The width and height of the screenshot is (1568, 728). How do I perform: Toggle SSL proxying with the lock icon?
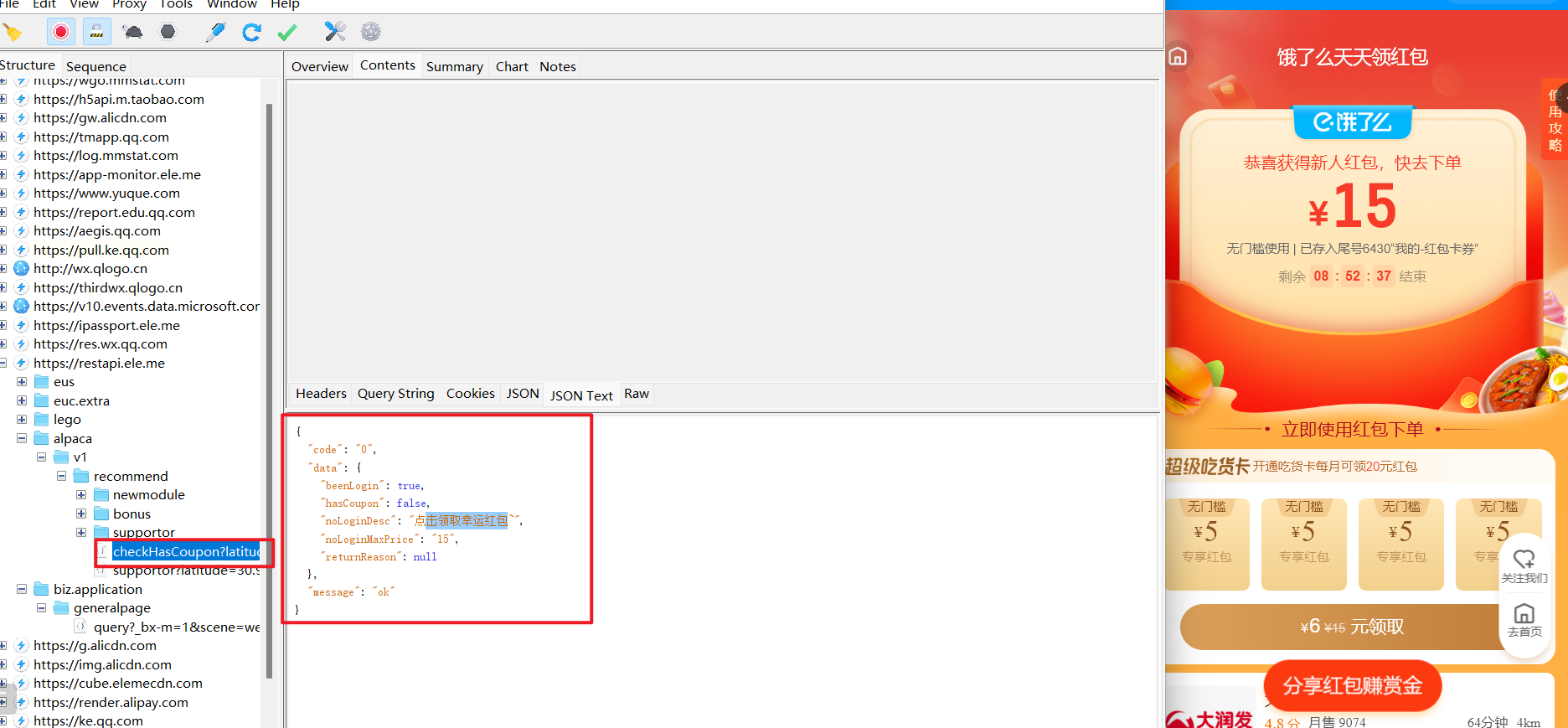97,32
